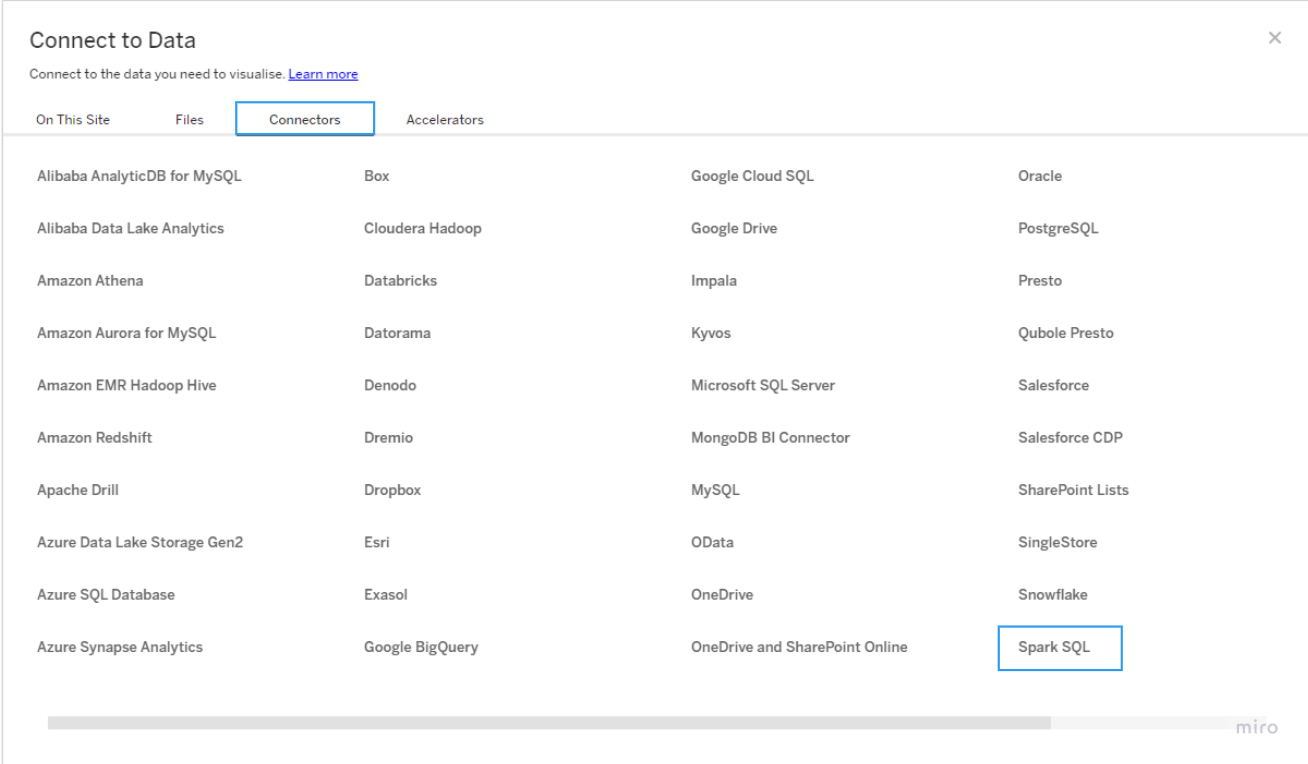
Task: Click the Spark SQL connector
Action: pos(1060,647)
